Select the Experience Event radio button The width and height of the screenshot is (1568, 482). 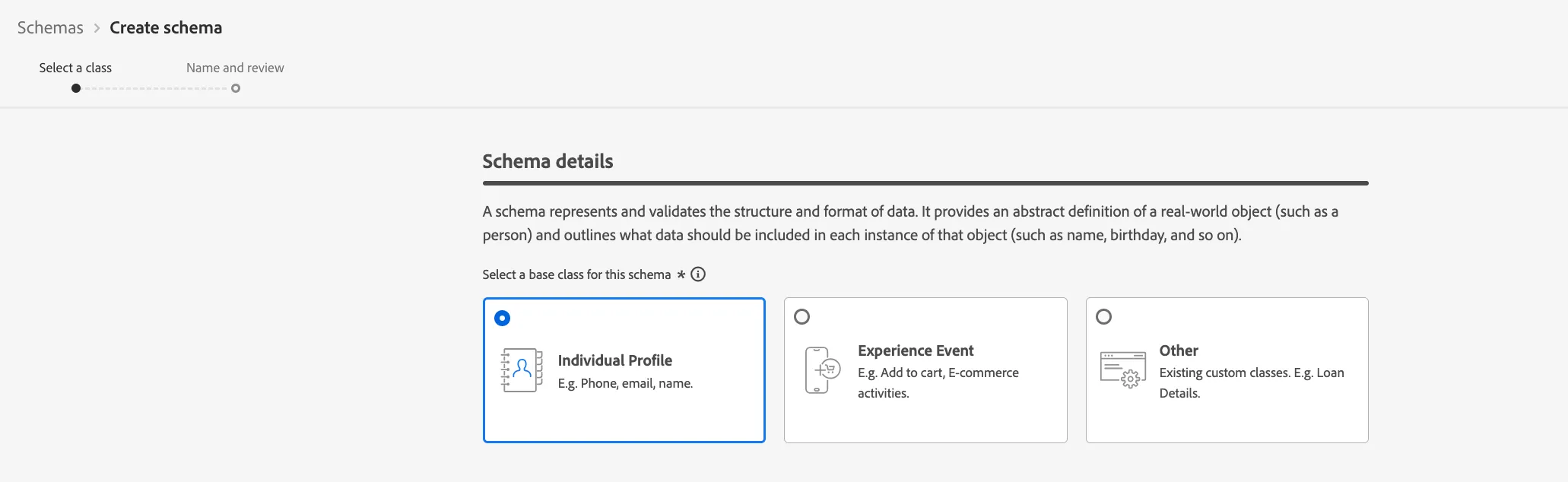point(801,316)
